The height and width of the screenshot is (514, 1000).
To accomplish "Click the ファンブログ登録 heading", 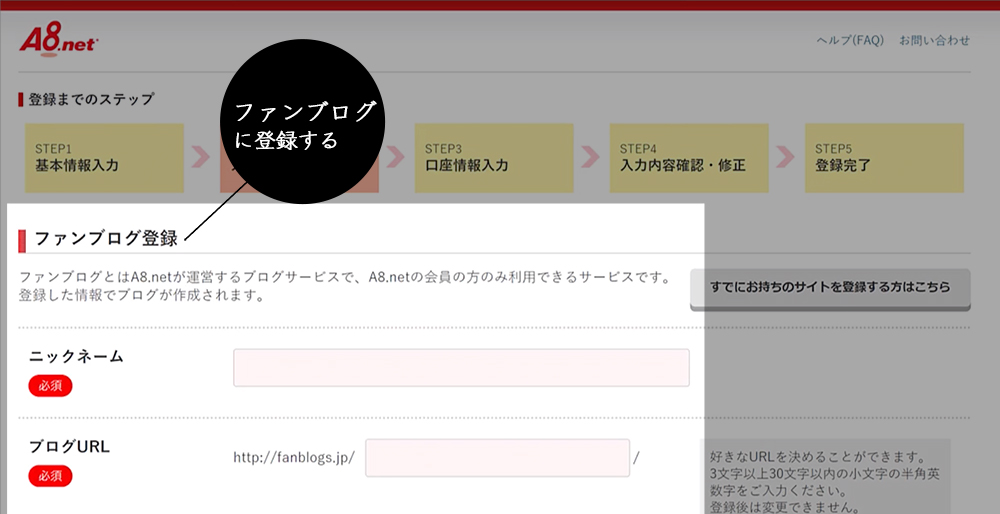I will click(x=106, y=239).
